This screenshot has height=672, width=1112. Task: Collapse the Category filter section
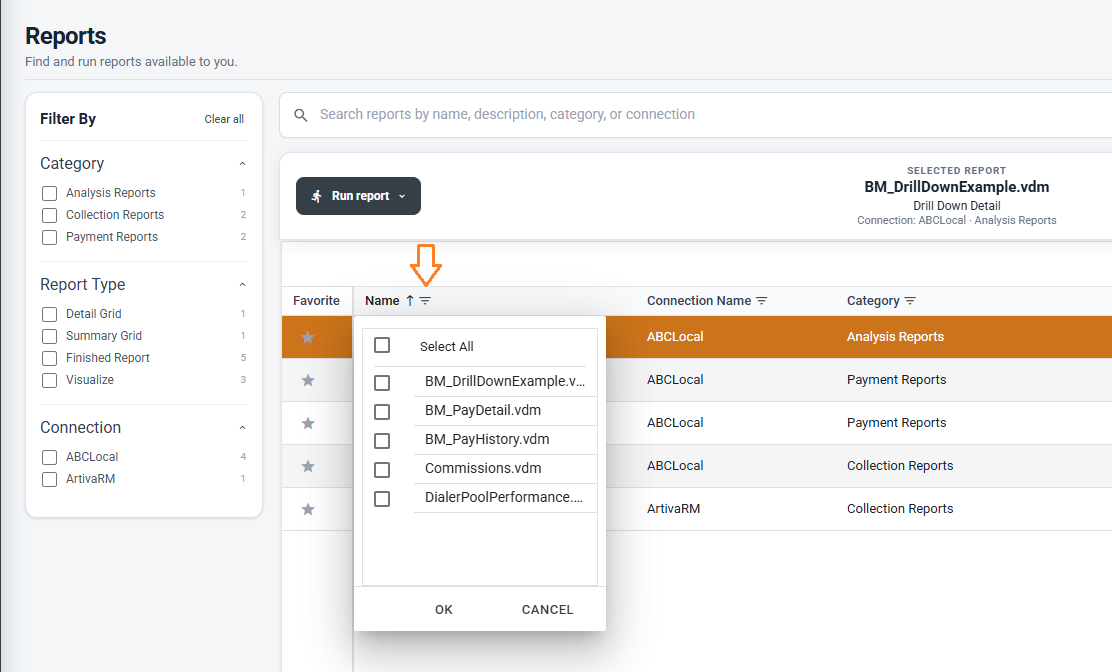point(243,164)
